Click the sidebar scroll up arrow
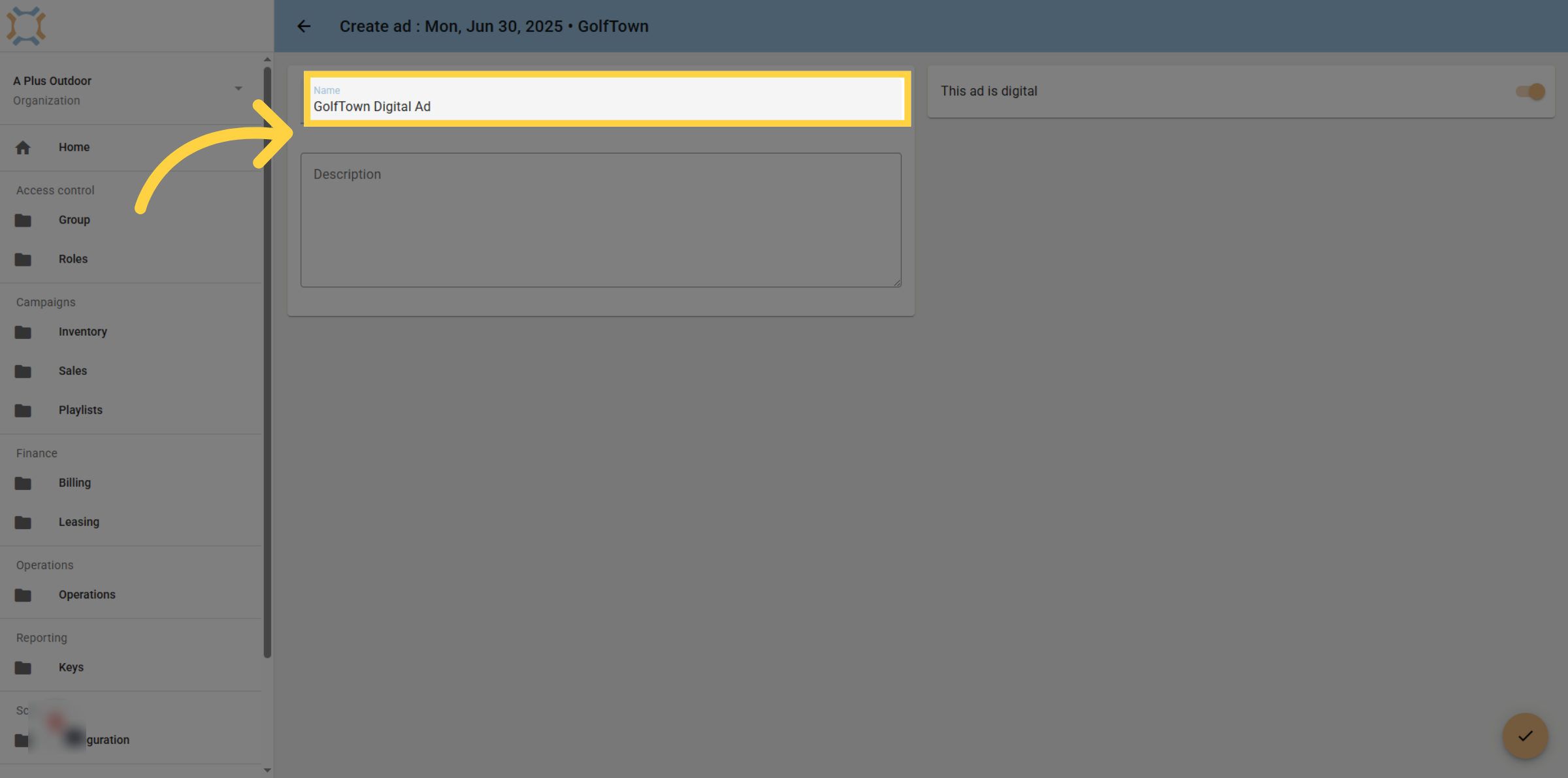 (267, 59)
